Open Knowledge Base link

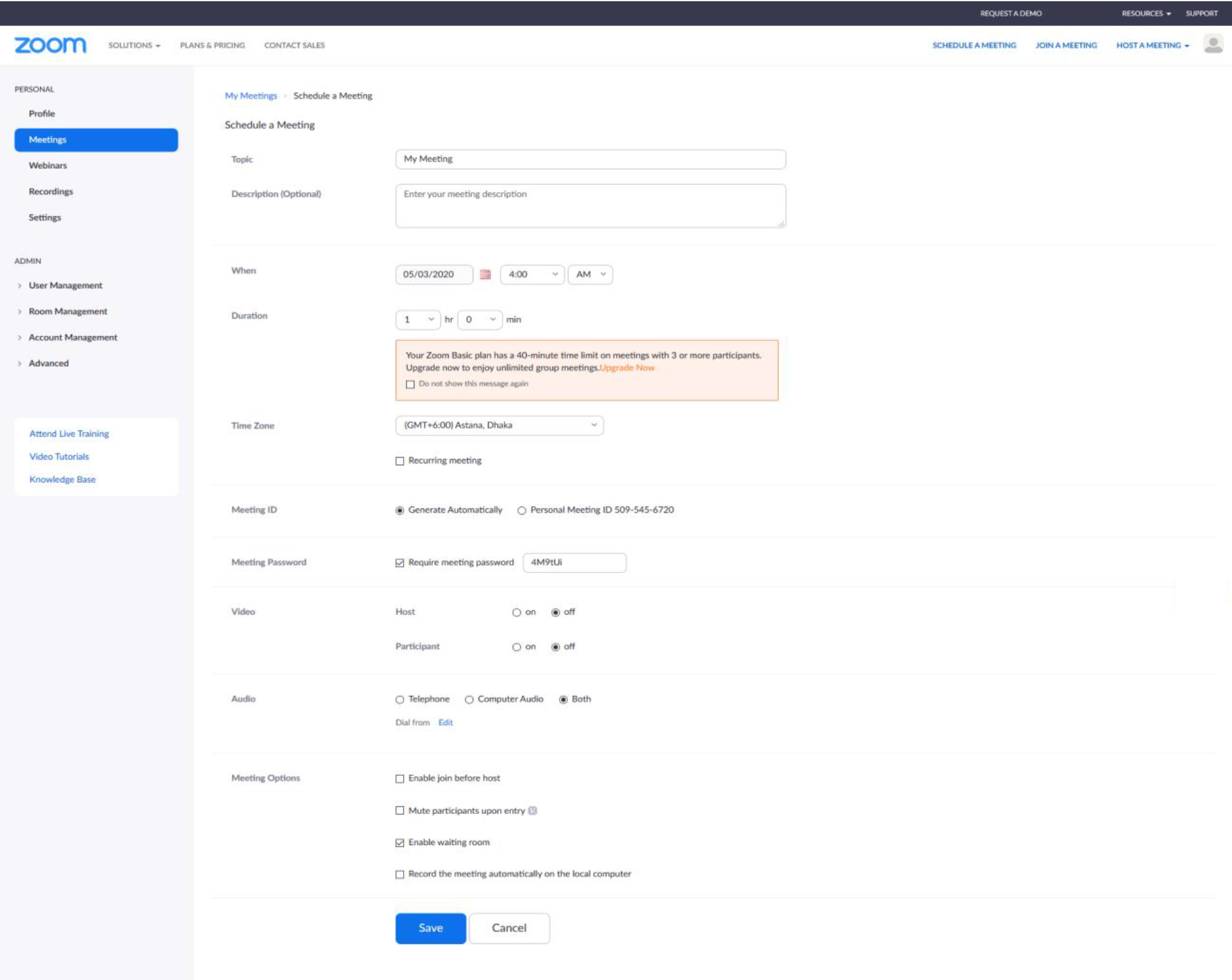[x=62, y=479]
